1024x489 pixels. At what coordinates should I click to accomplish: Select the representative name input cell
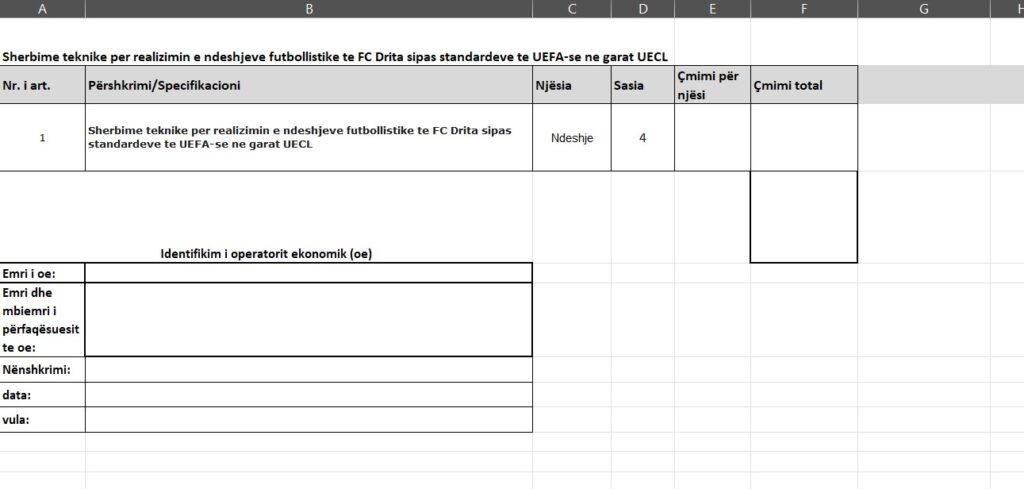(x=308, y=320)
